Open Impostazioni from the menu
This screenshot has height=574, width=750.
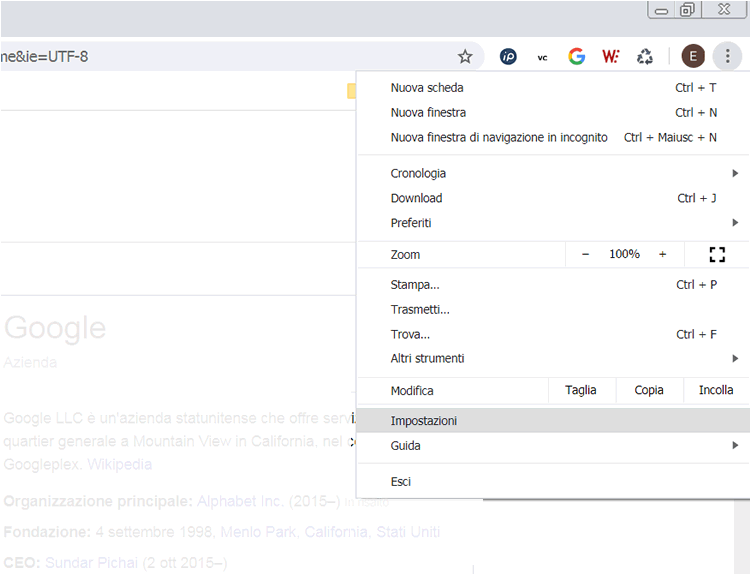pos(553,421)
